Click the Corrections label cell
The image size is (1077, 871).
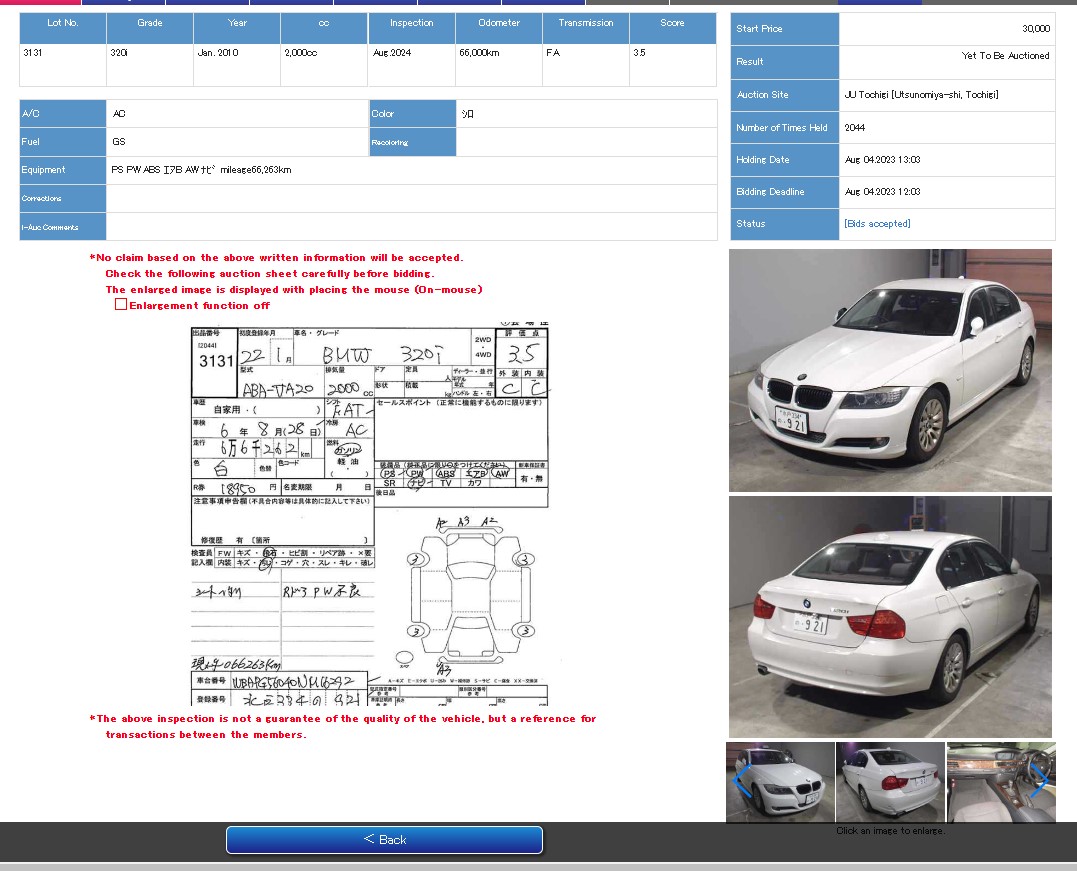[63, 199]
